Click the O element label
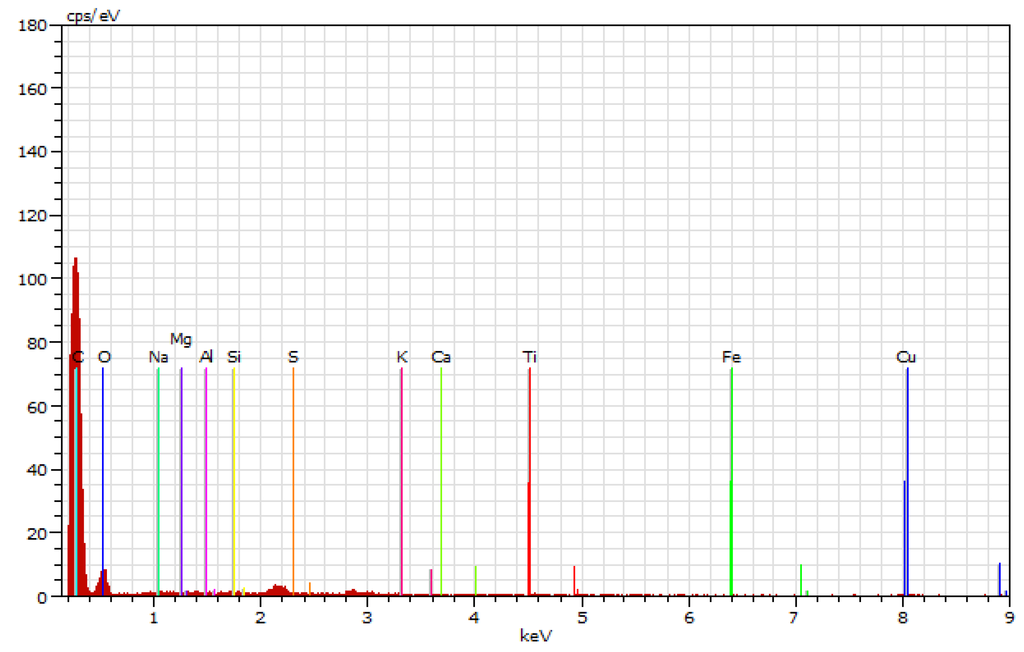The height and width of the screenshot is (652, 1024). click(x=104, y=357)
